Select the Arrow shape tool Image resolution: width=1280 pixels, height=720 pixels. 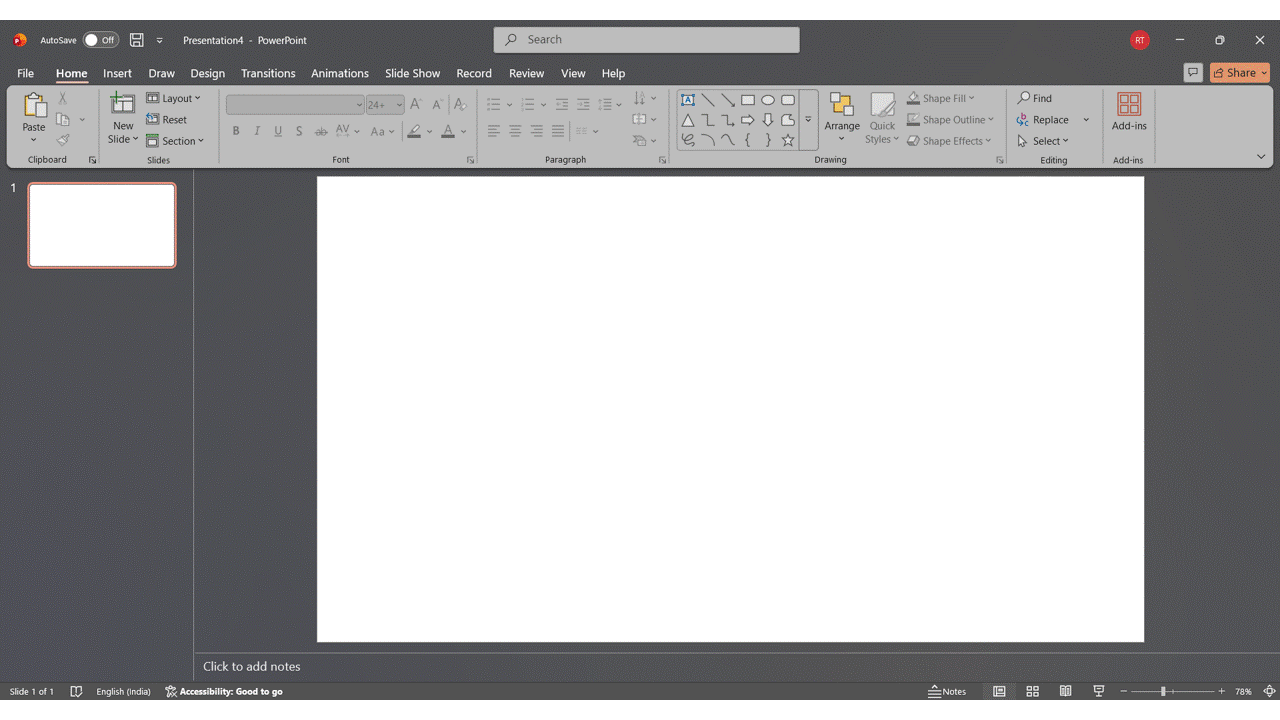(x=728, y=99)
